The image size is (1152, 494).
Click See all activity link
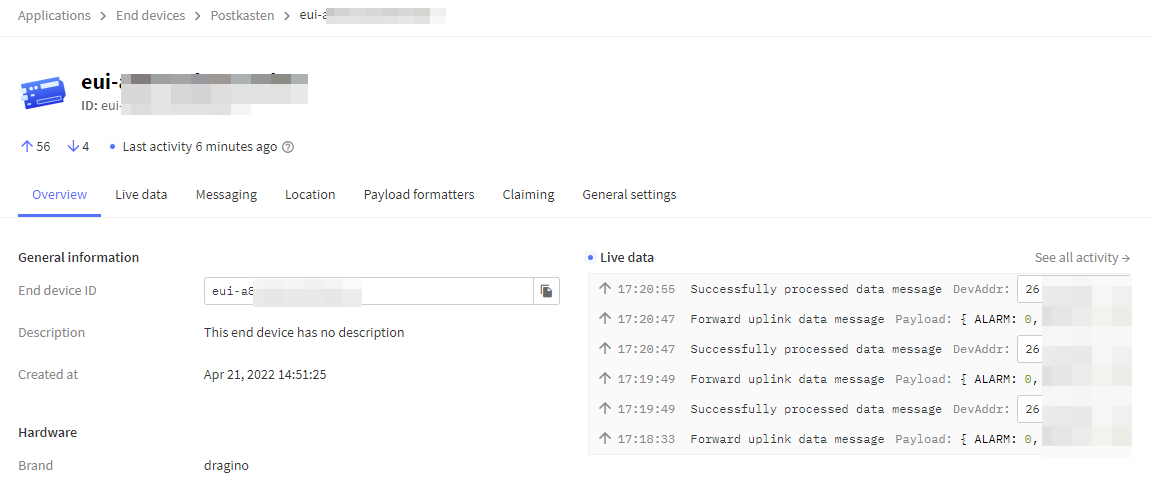[x=1082, y=257]
